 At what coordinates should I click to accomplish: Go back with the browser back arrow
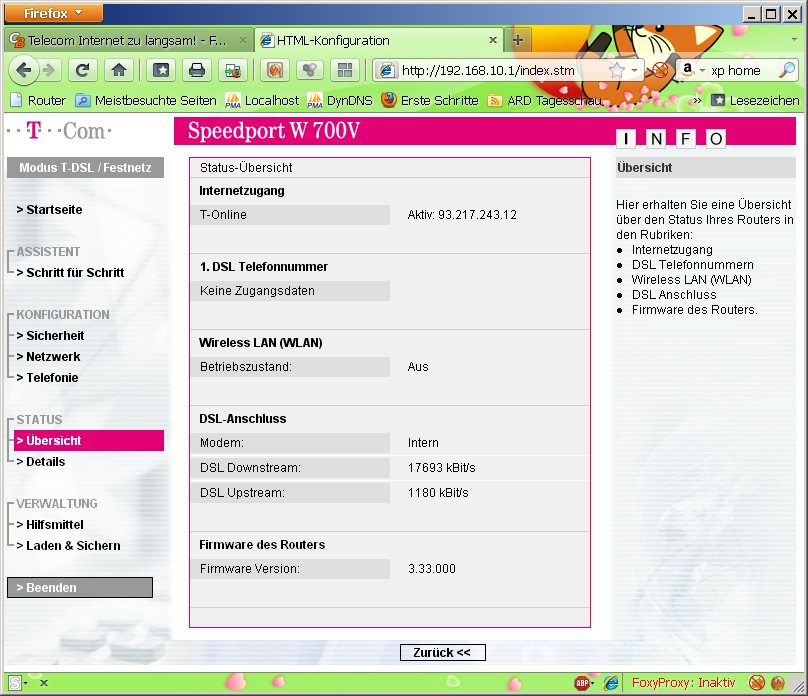[x=24, y=70]
